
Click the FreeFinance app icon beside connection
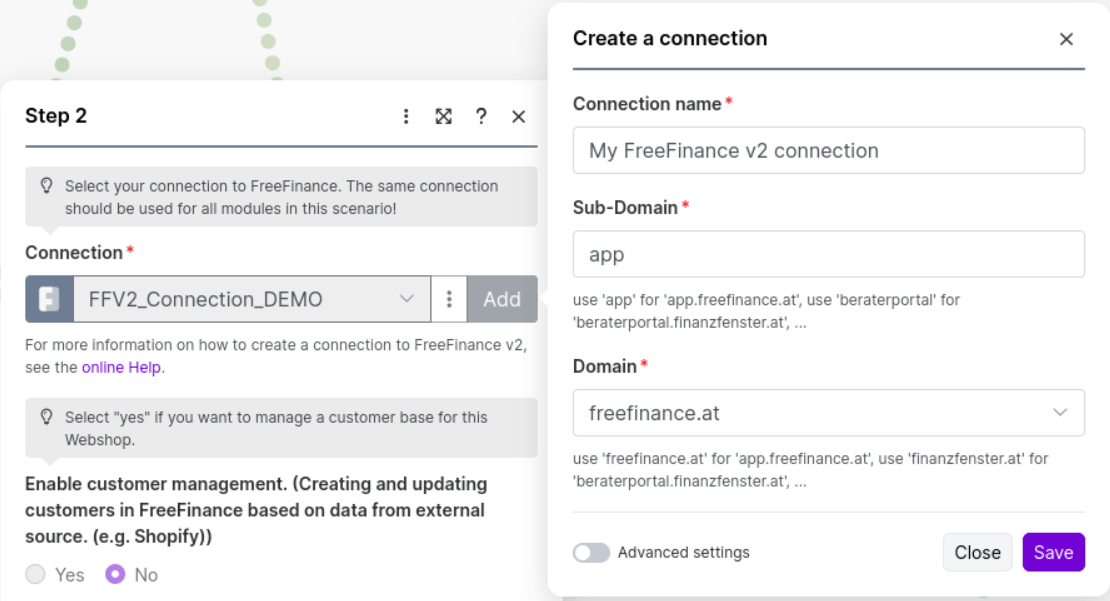(50, 299)
